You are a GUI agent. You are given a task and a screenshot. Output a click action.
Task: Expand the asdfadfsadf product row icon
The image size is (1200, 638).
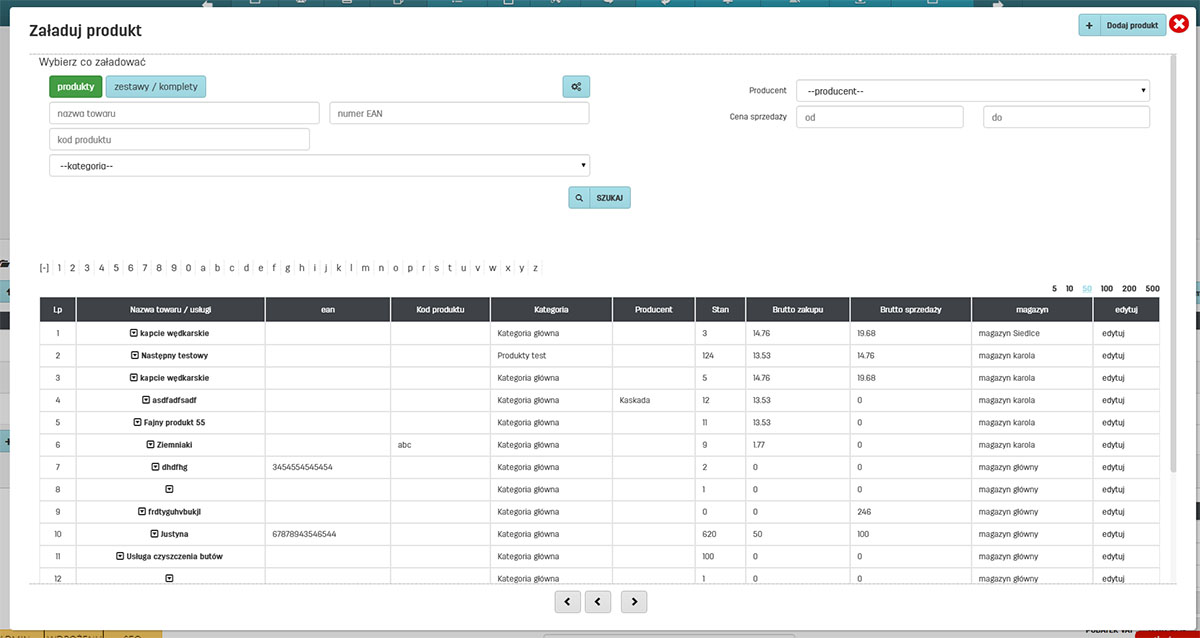145,400
